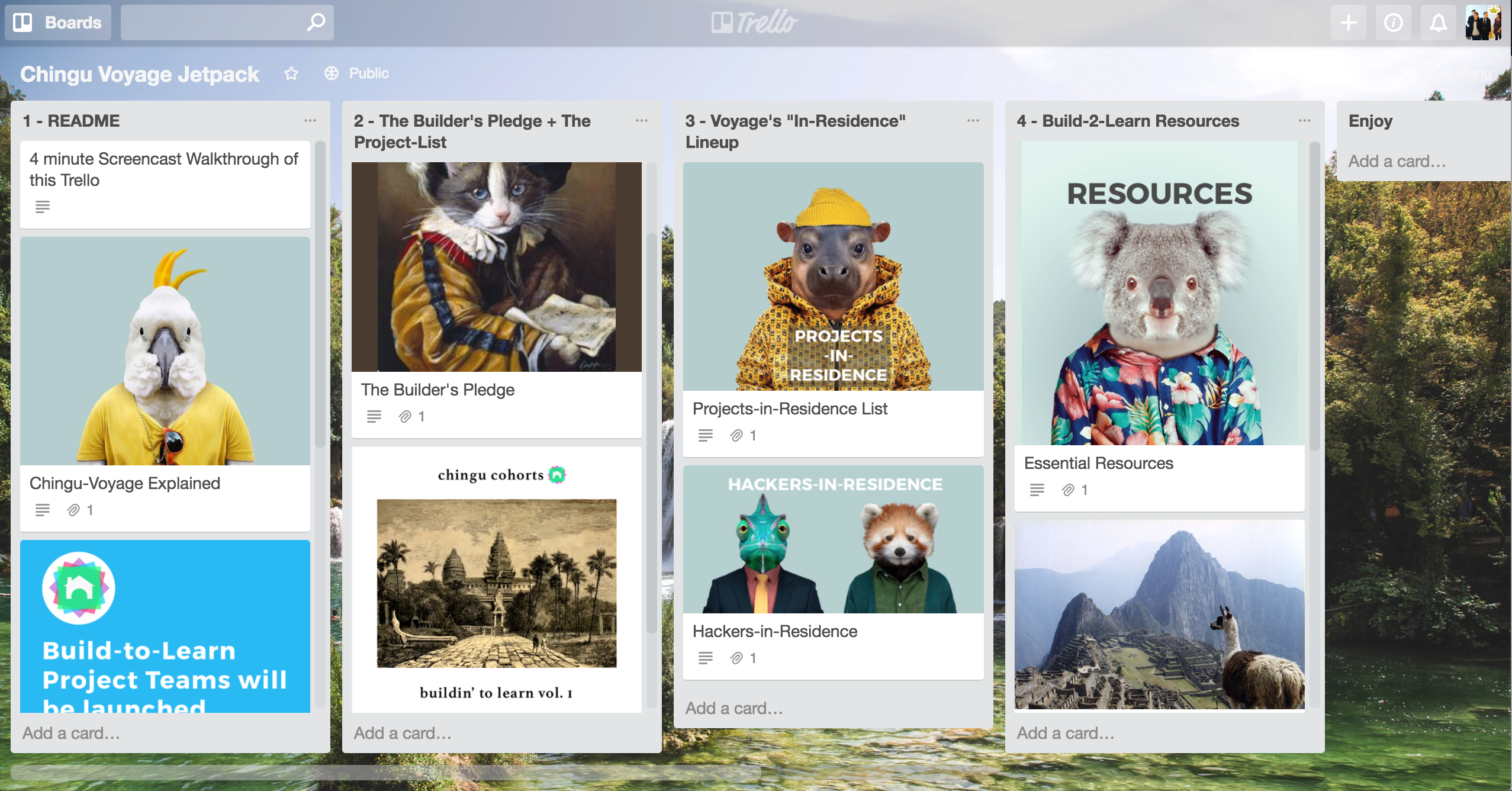Star the Chingu Voyage Jetpack board
The image size is (1512, 791).
[x=291, y=73]
